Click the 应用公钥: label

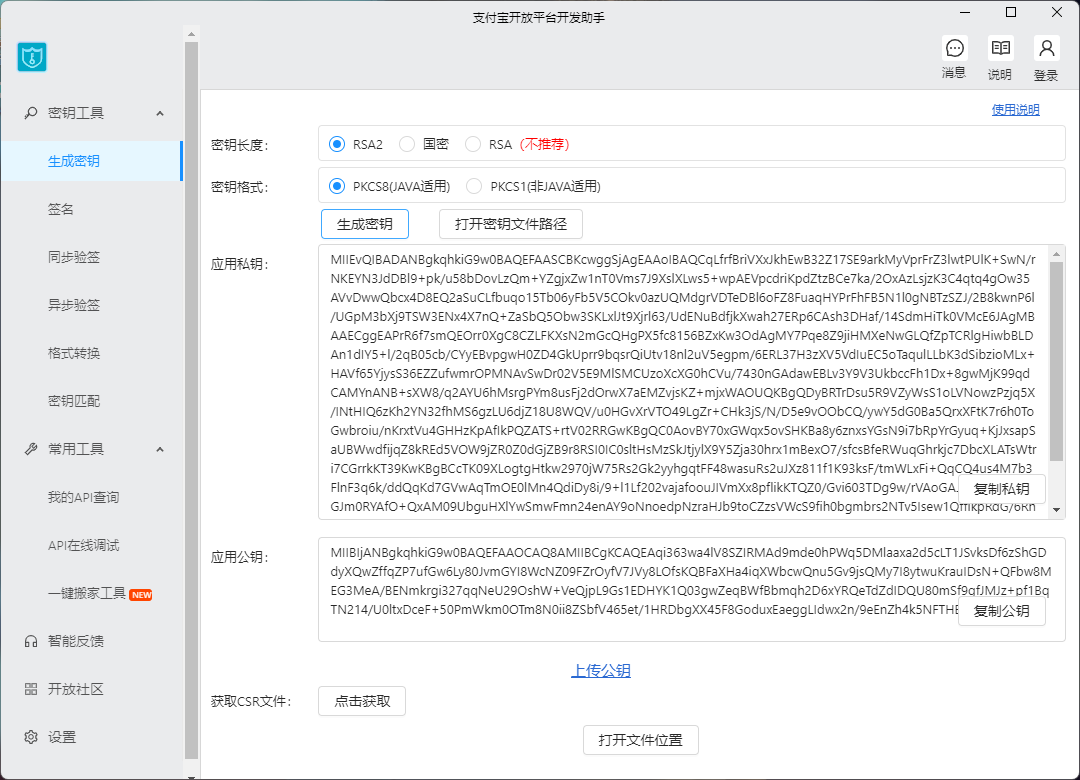coord(239,557)
